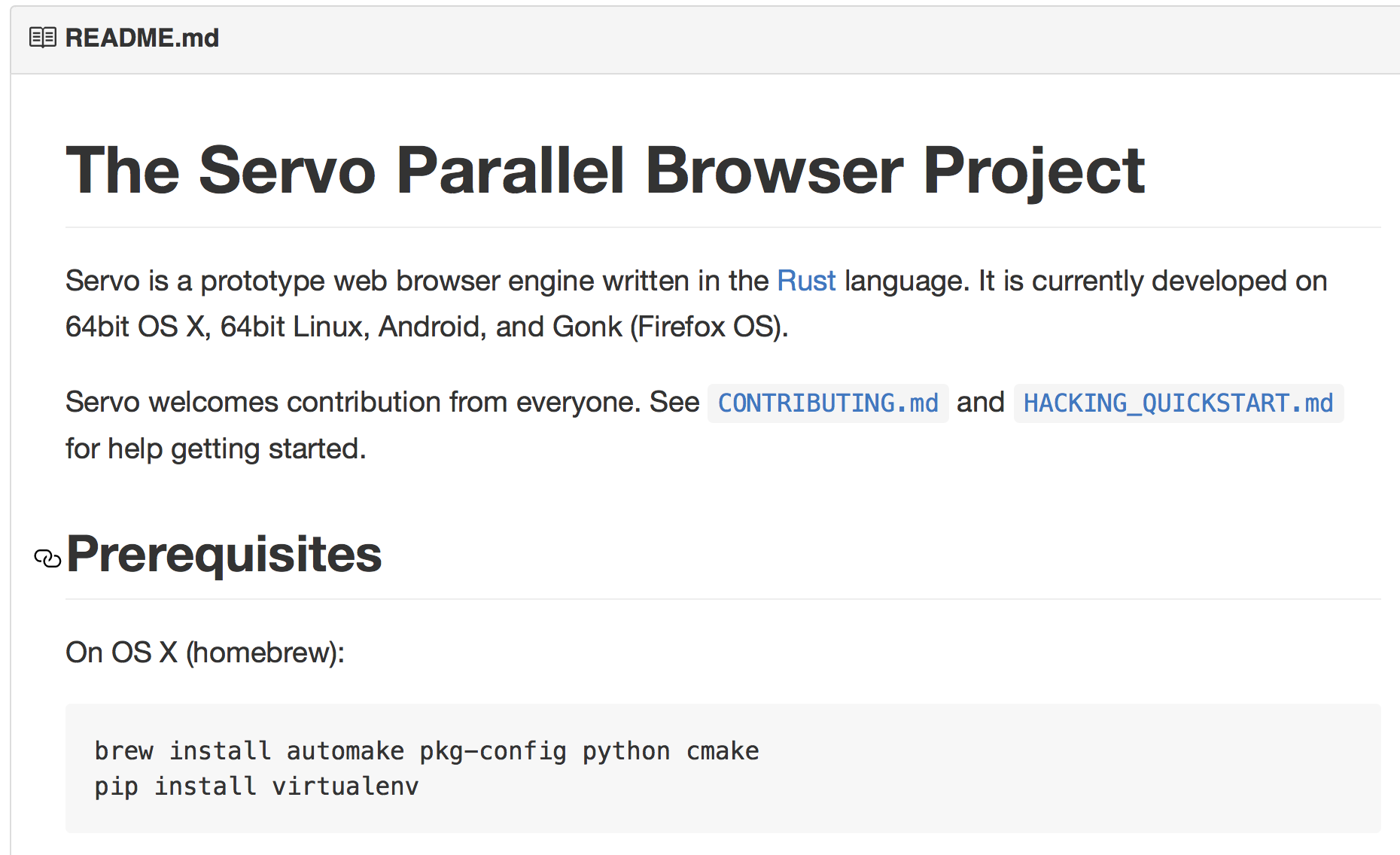Click the Prerequisites anchor link icon
1400x855 pixels.
pyautogui.click(x=47, y=558)
